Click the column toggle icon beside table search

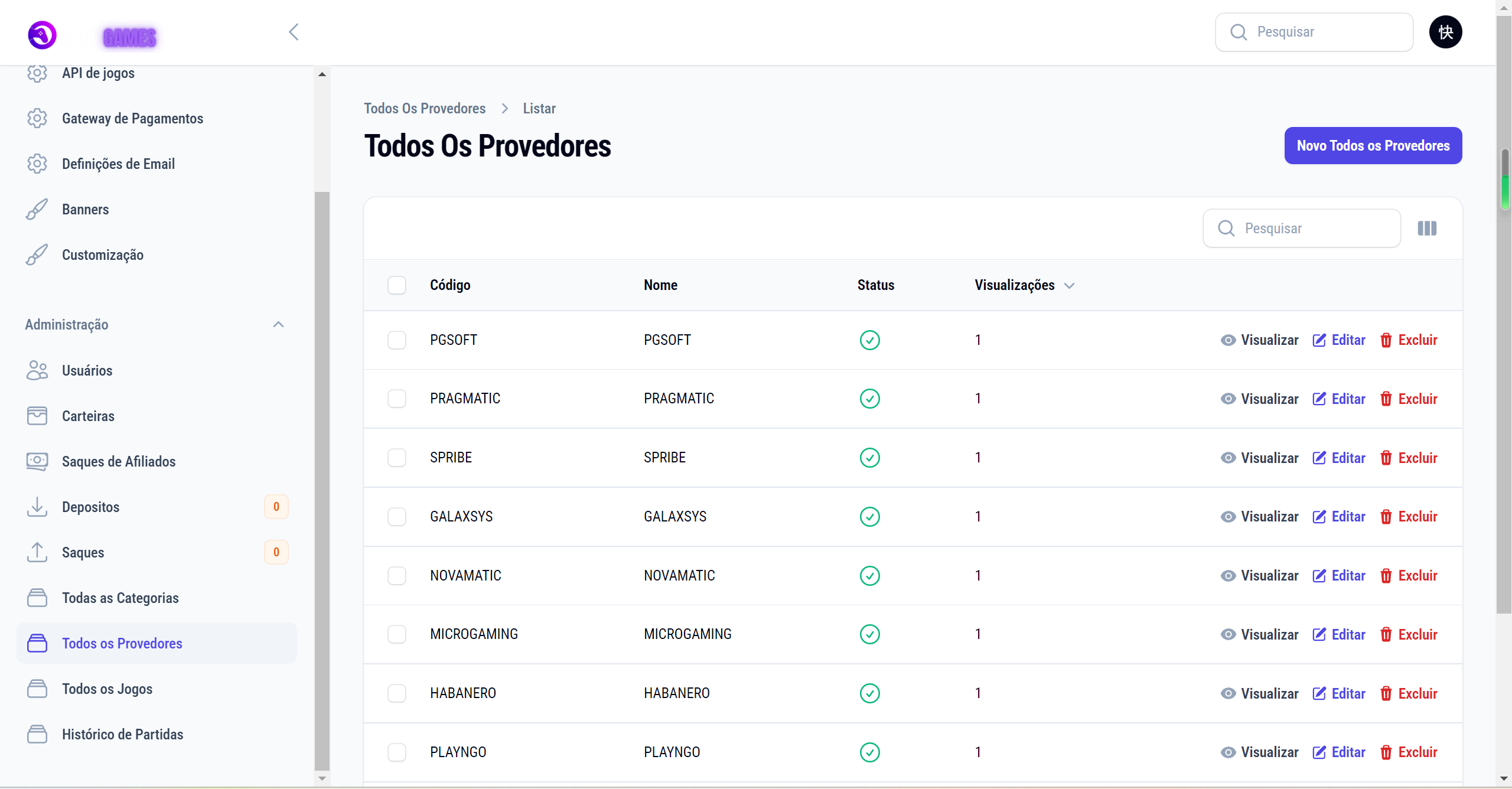(1427, 229)
